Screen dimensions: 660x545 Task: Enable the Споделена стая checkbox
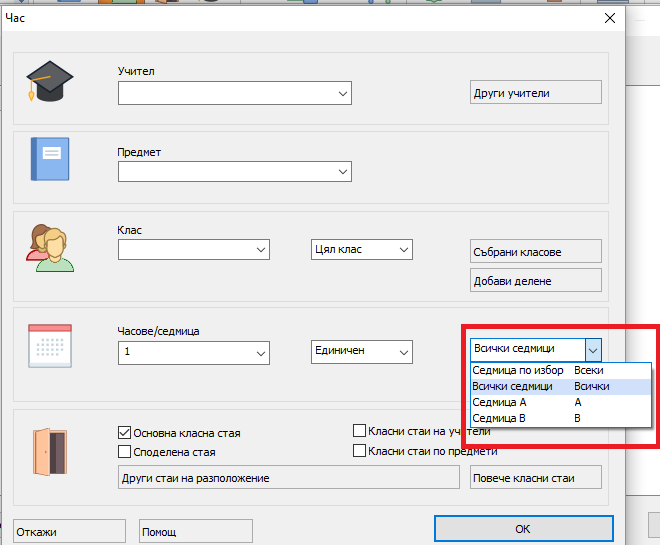pos(125,452)
